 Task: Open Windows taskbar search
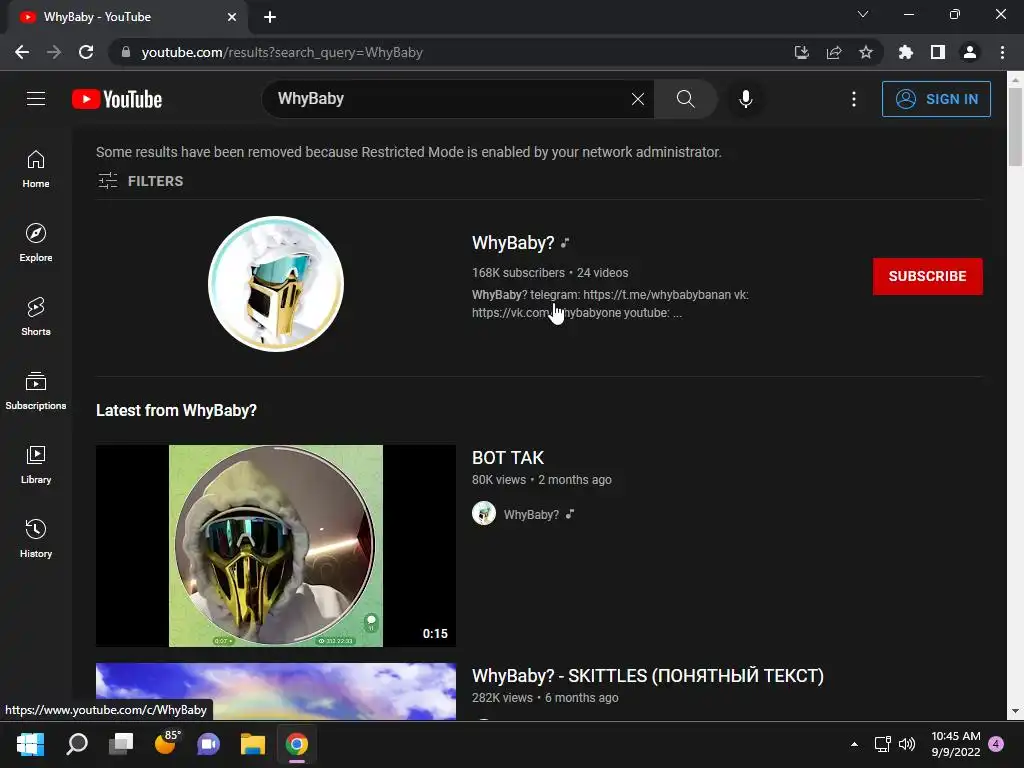pyautogui.click(x=76, y=744)
